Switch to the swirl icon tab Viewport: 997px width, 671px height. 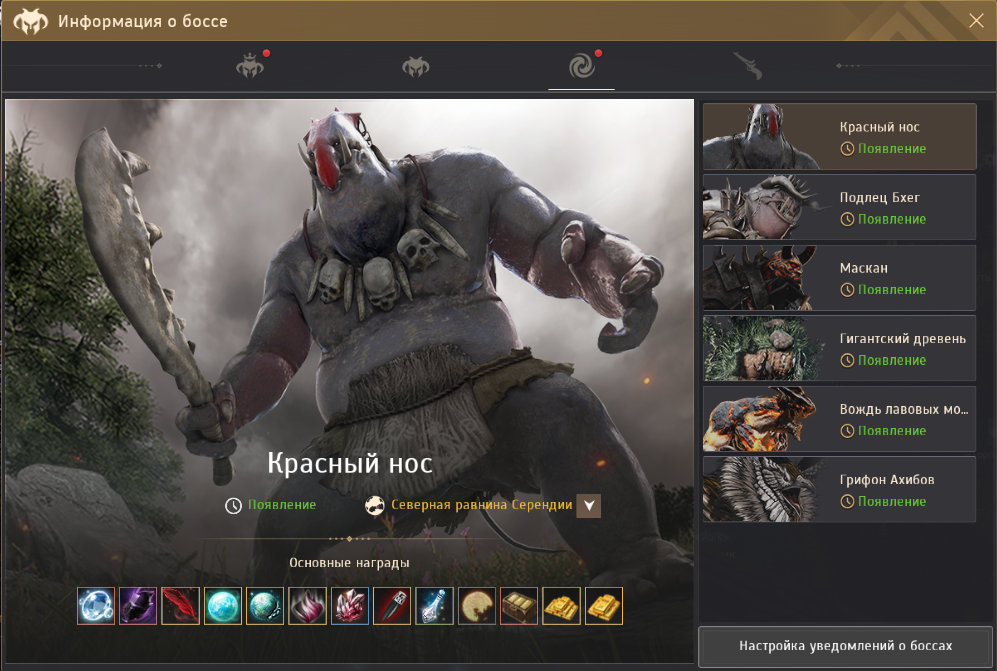coord(581,67)
